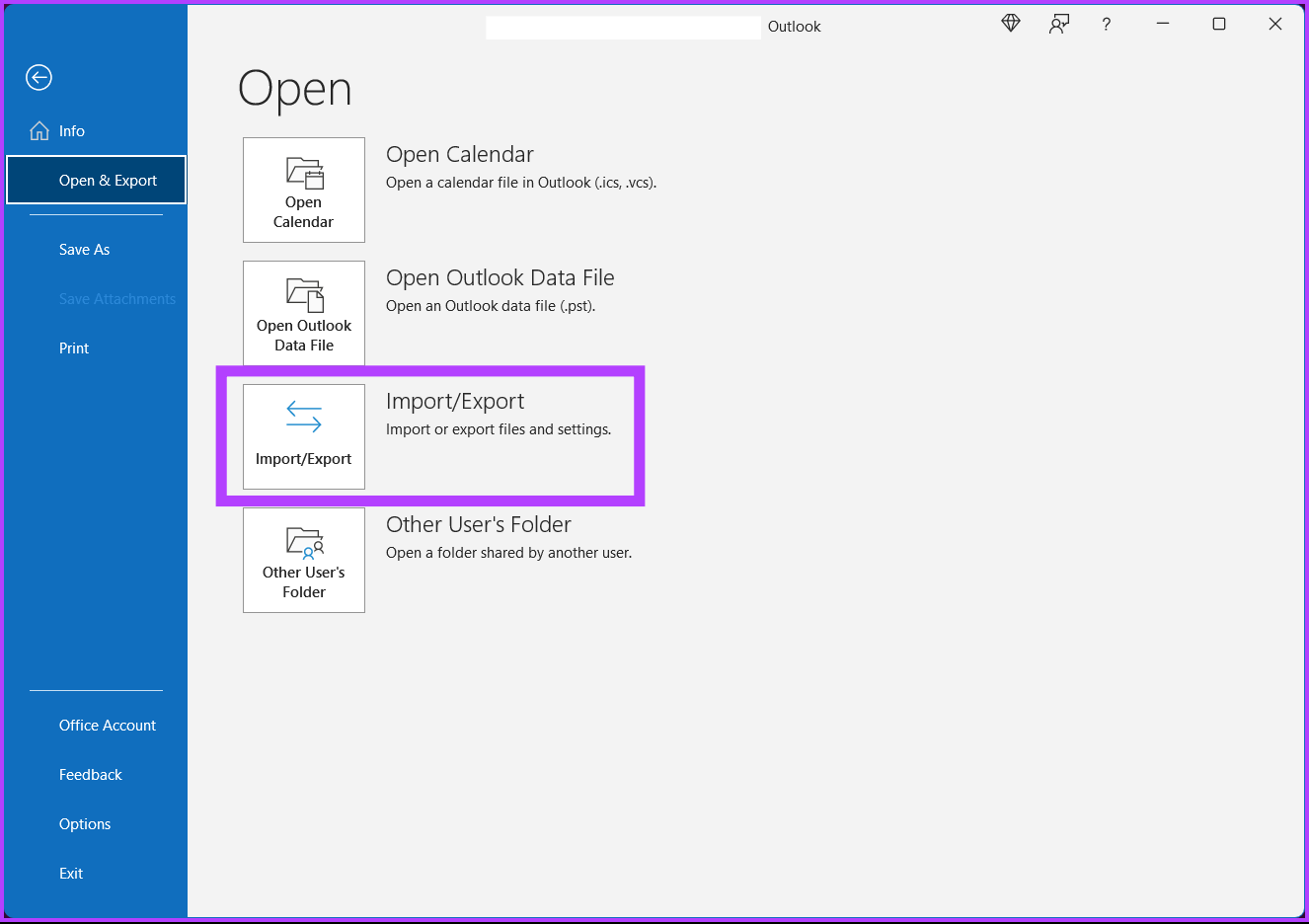Click the Open Calendar tile icon
Viewport: 1309px width, 924px height.
(x=304, y=173)
